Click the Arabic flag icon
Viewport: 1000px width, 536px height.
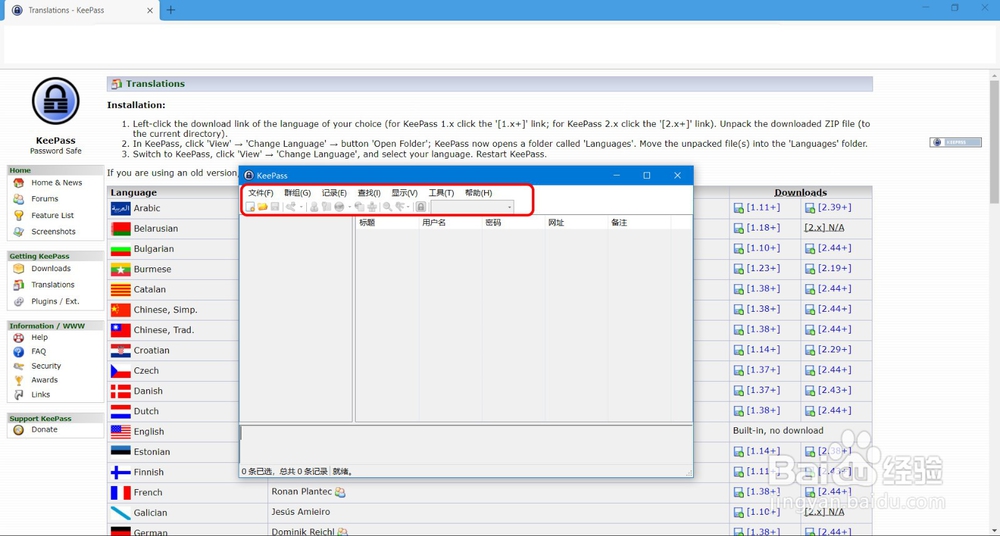(121, 209)
